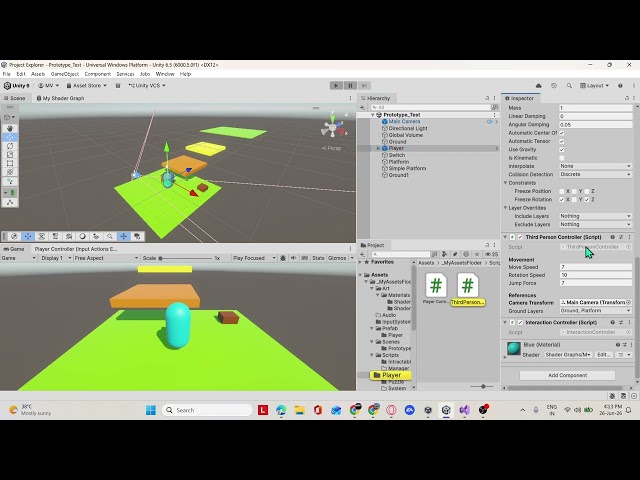
Task: Expand the Player object in Hierarchy
Action: pos(378,149)
